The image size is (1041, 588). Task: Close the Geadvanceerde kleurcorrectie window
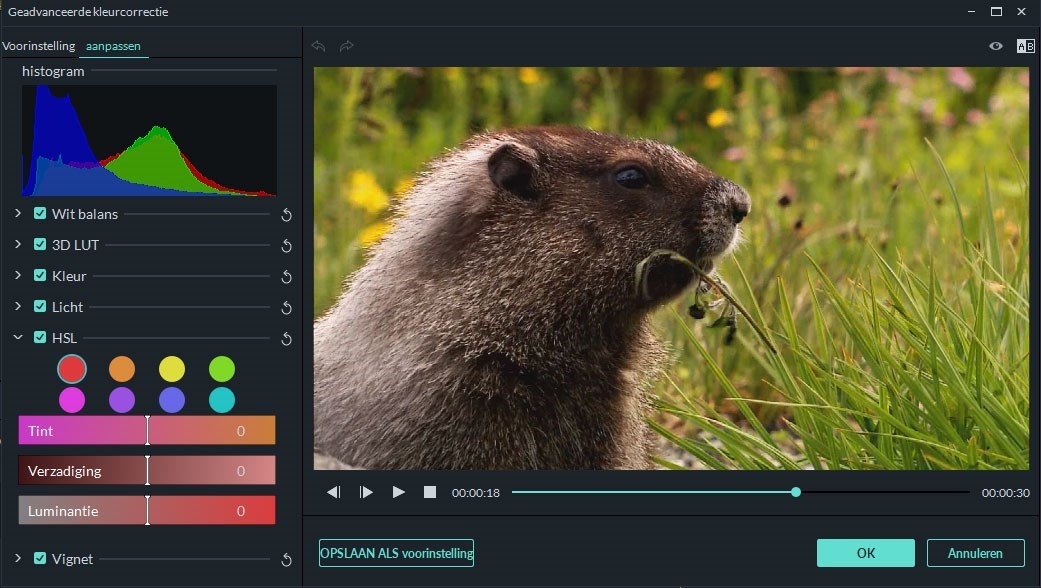[1022, 12]
